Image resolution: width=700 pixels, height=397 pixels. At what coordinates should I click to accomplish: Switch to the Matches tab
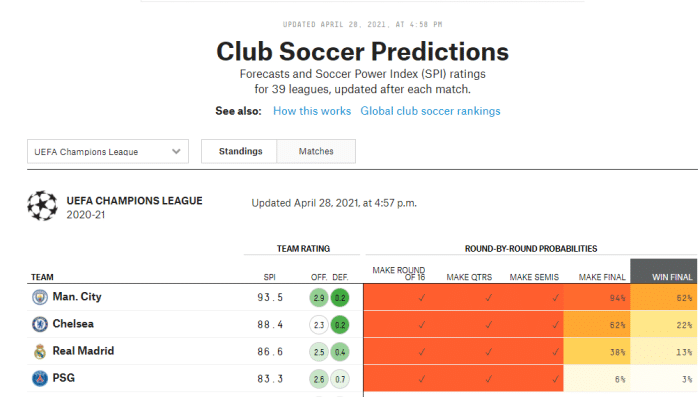click(316, 151)
